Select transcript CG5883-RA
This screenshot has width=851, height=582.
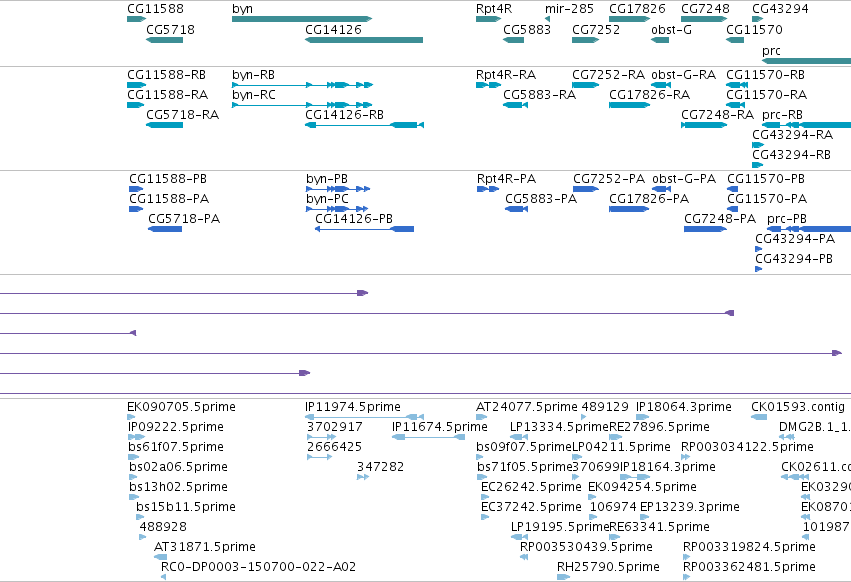pos(515,105)
